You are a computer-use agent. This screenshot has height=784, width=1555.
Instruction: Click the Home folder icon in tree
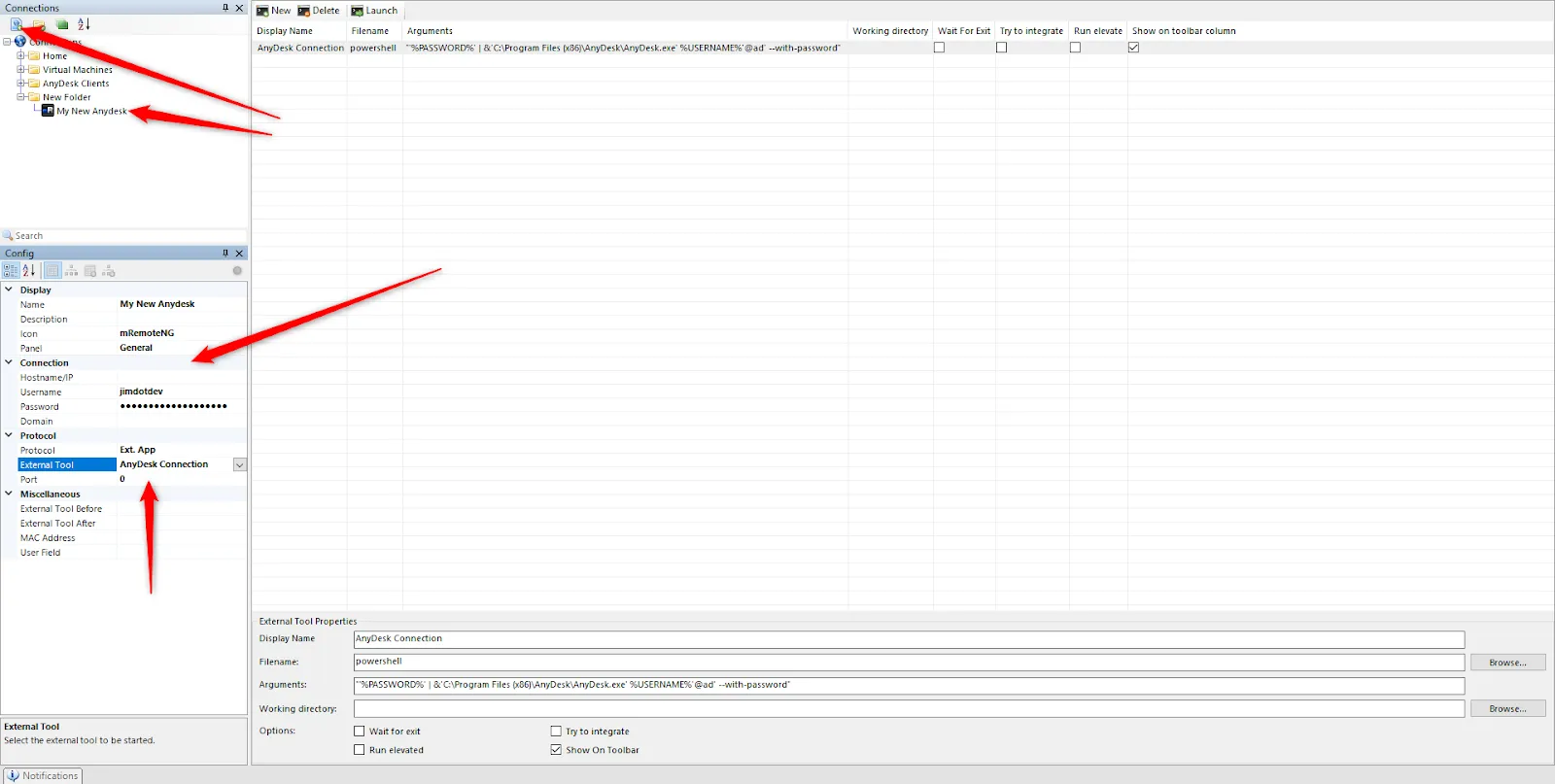point(34,56)
